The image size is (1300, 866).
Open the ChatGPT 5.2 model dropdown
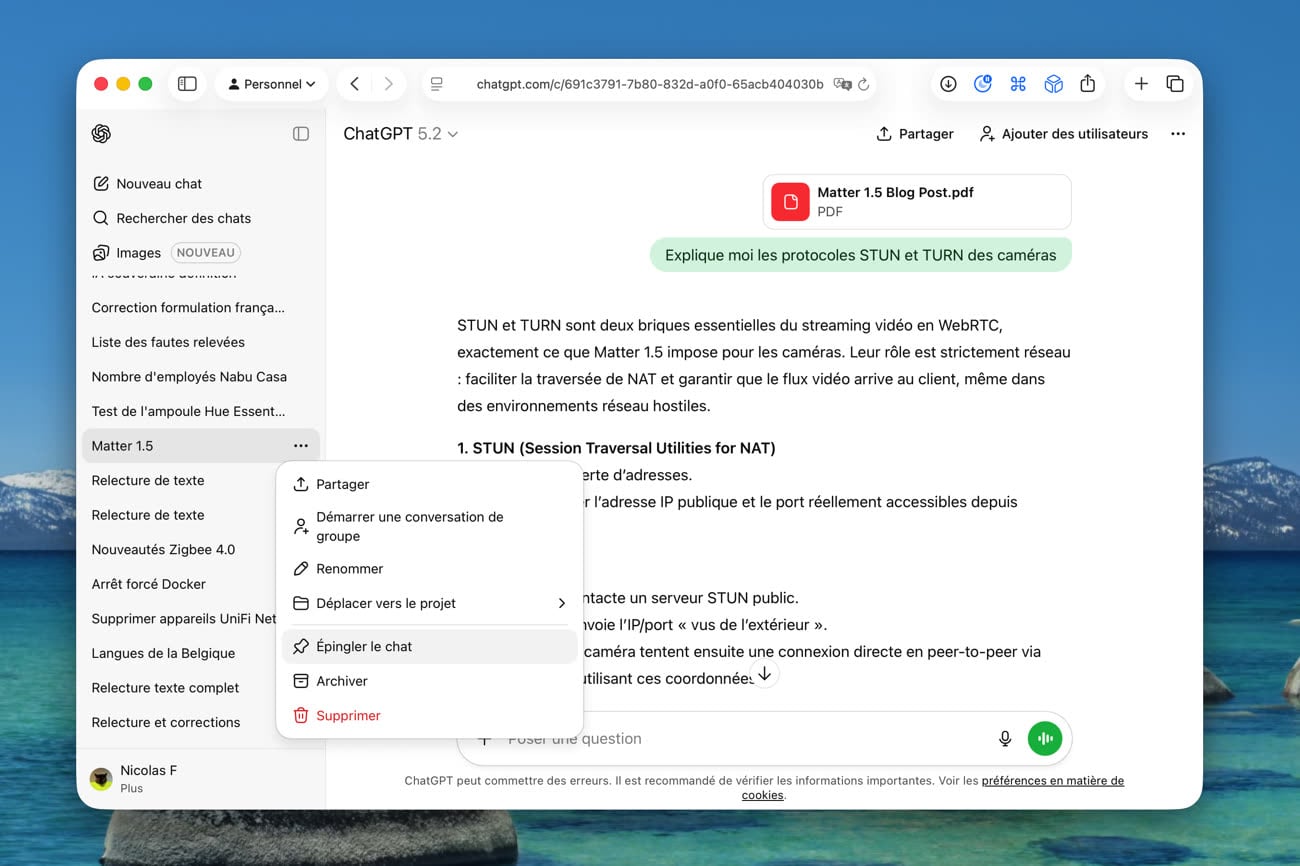[400, 134]
